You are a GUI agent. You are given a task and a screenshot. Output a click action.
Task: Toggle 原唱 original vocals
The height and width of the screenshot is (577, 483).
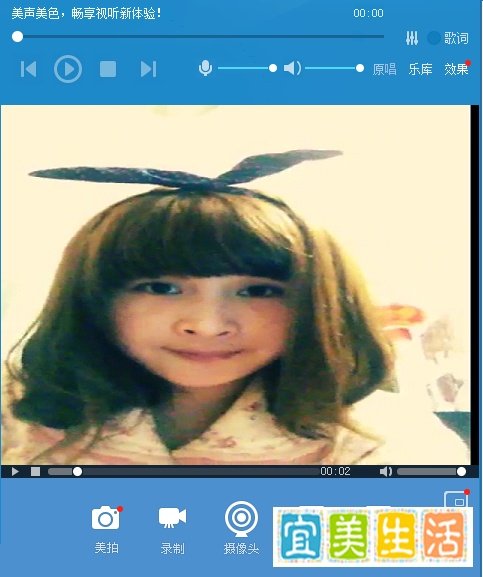tap(384, 69)
